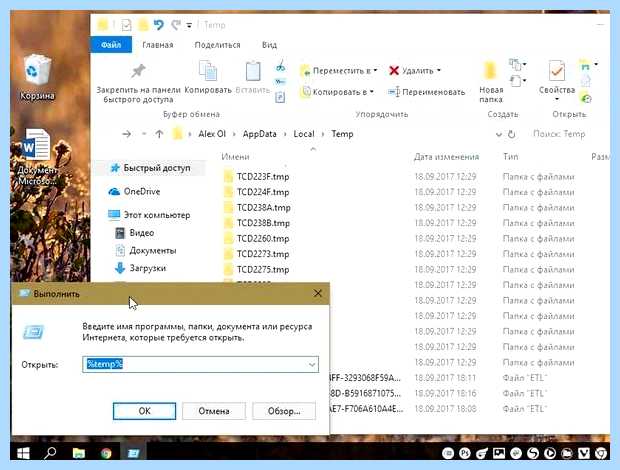The height and width of the screenshot is (470, 620).
Task: Click the properties checkmark icon in title bar
Action: click(126, 25)
